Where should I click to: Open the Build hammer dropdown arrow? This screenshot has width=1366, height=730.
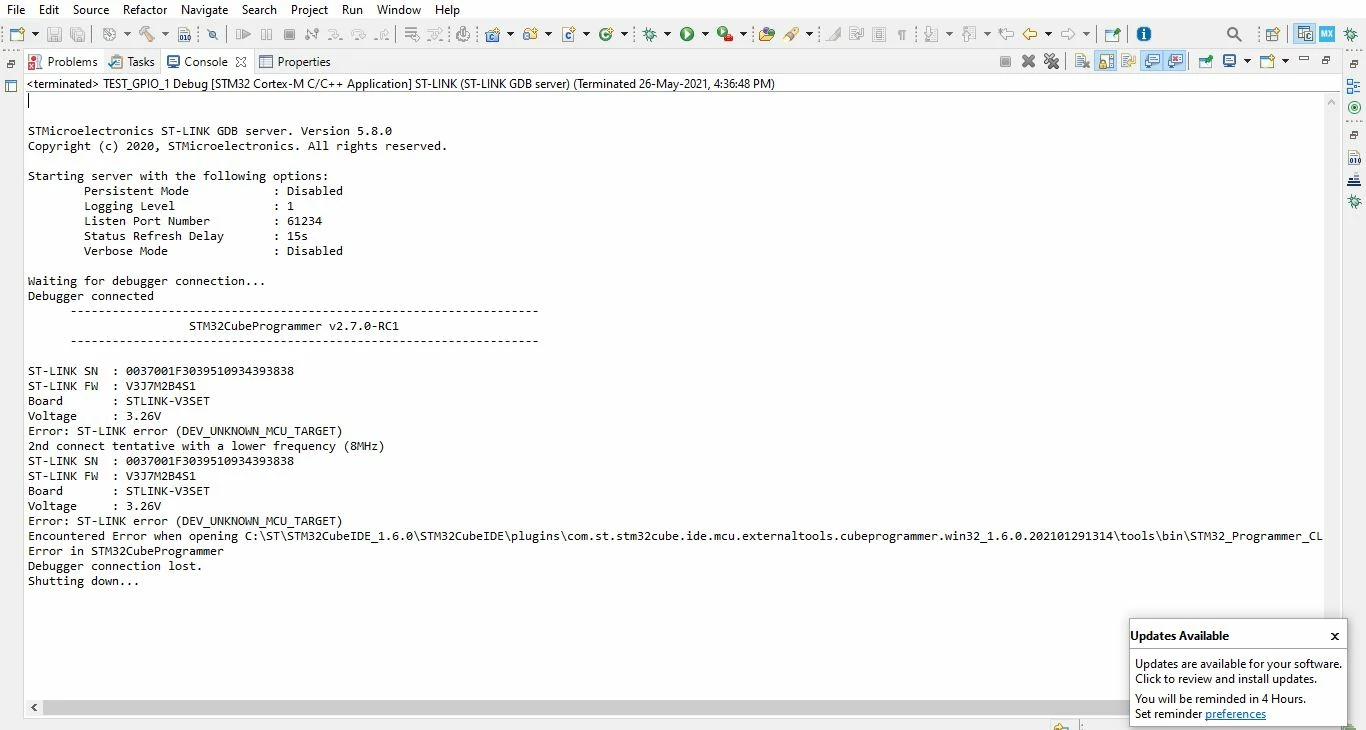[x=165, y=34]
